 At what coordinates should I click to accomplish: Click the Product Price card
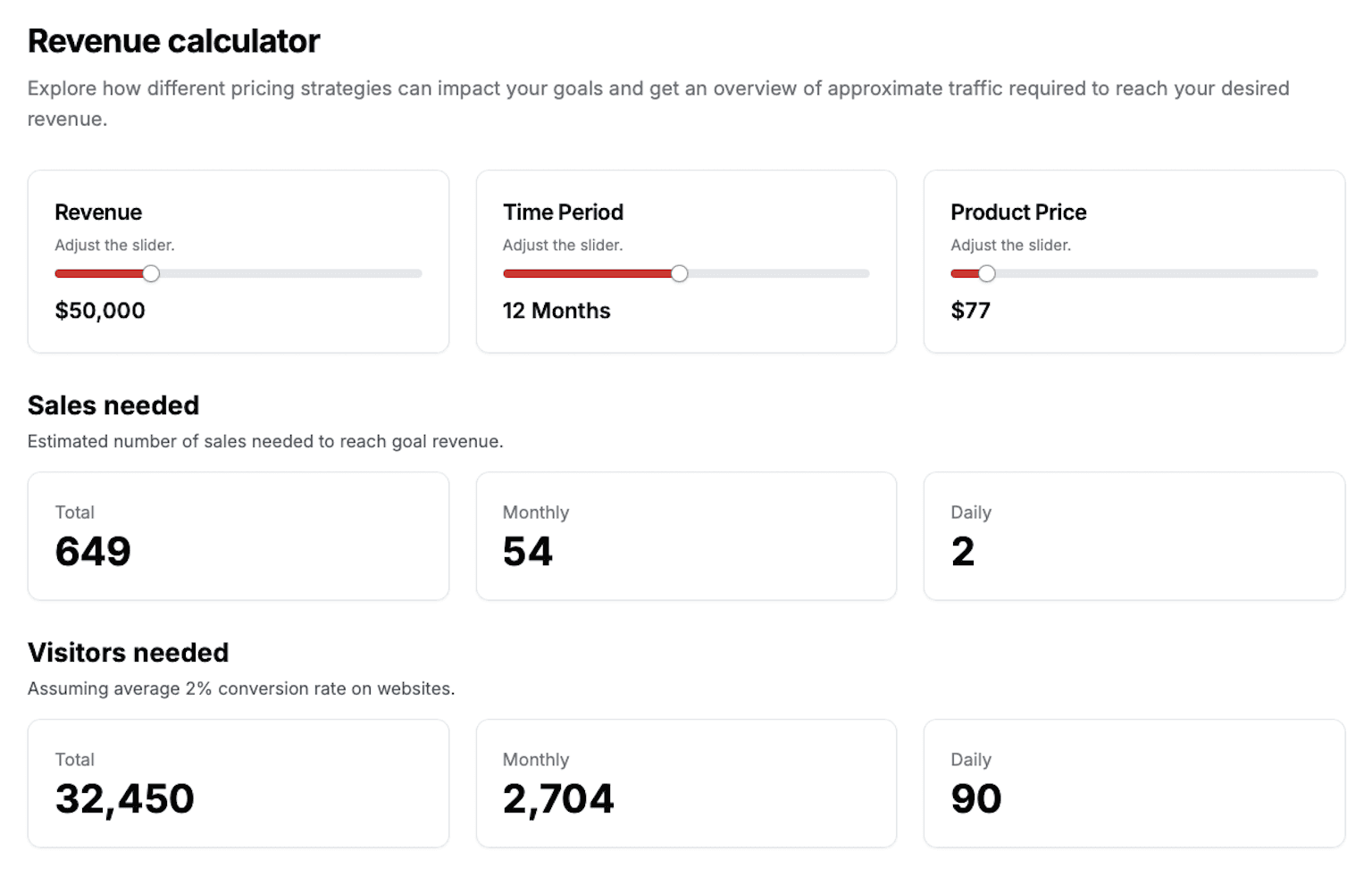(x=1134, y=261)
